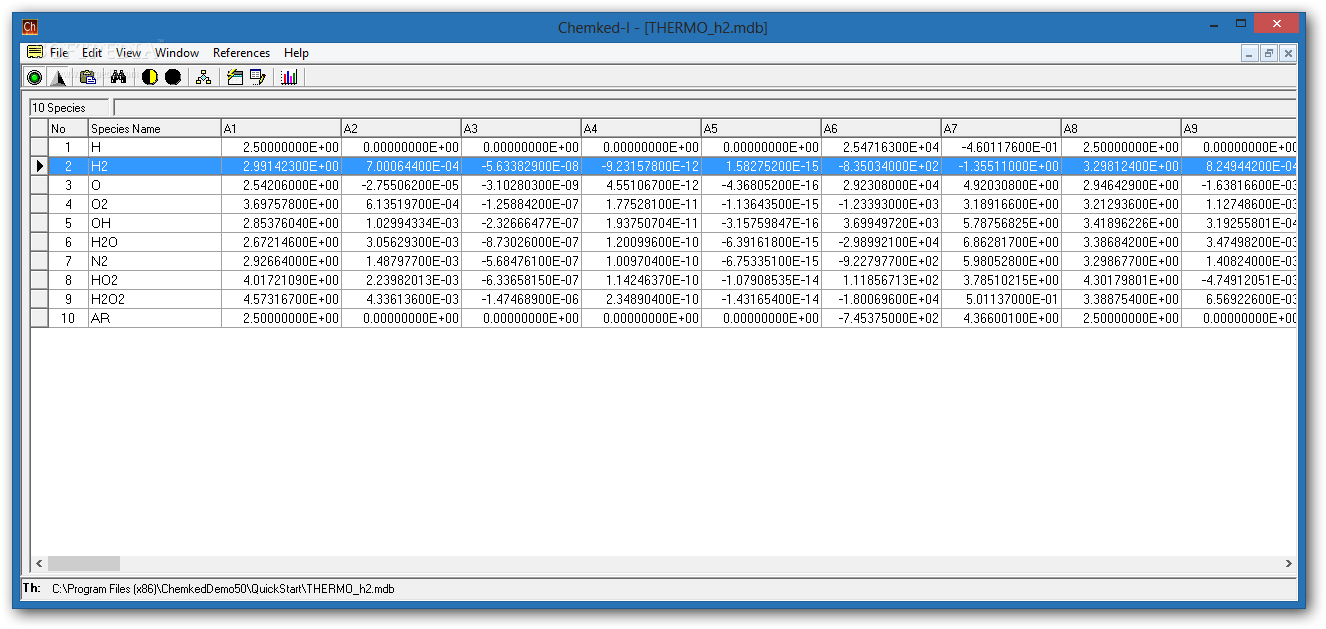Click the Species Name column header
The width and height of the screenshot is (1326, 629).
click(x=154, y=128)
